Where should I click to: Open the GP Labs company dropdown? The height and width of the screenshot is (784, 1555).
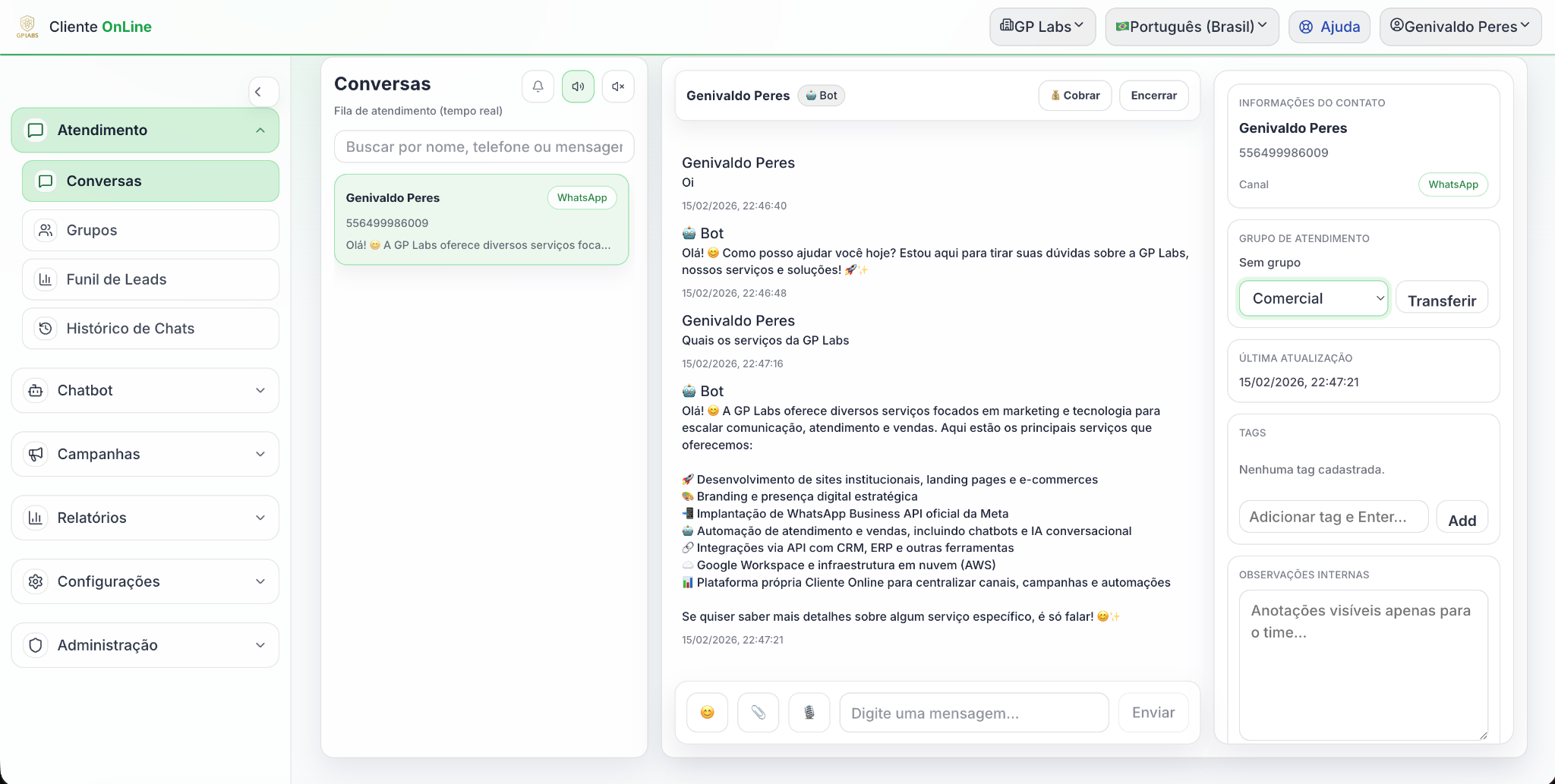(x=1041, y=26)
